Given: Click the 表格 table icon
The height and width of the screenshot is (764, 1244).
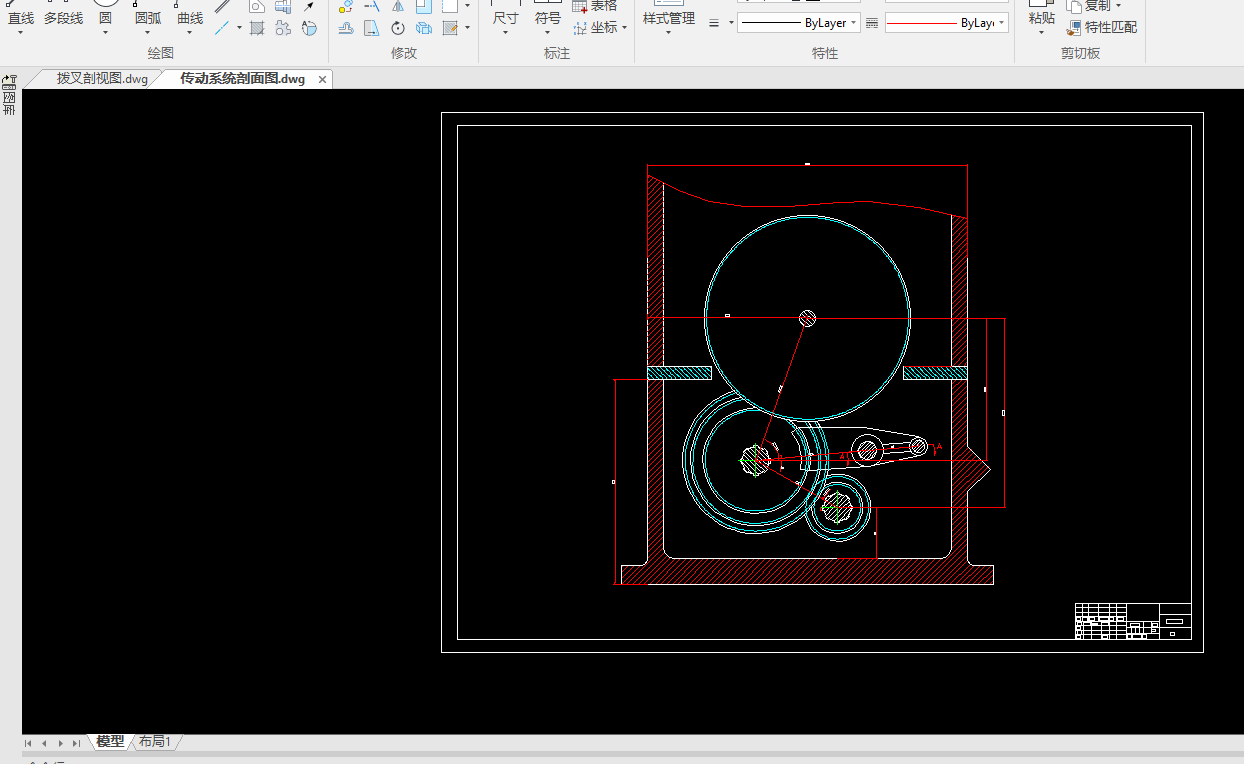Looking at the screenshot, I should [581, 6].
